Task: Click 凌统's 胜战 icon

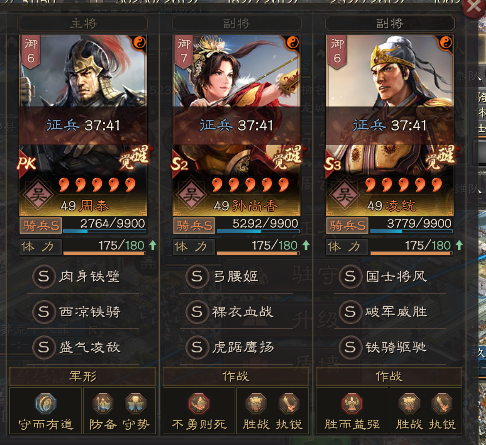Action: point(409,403)
